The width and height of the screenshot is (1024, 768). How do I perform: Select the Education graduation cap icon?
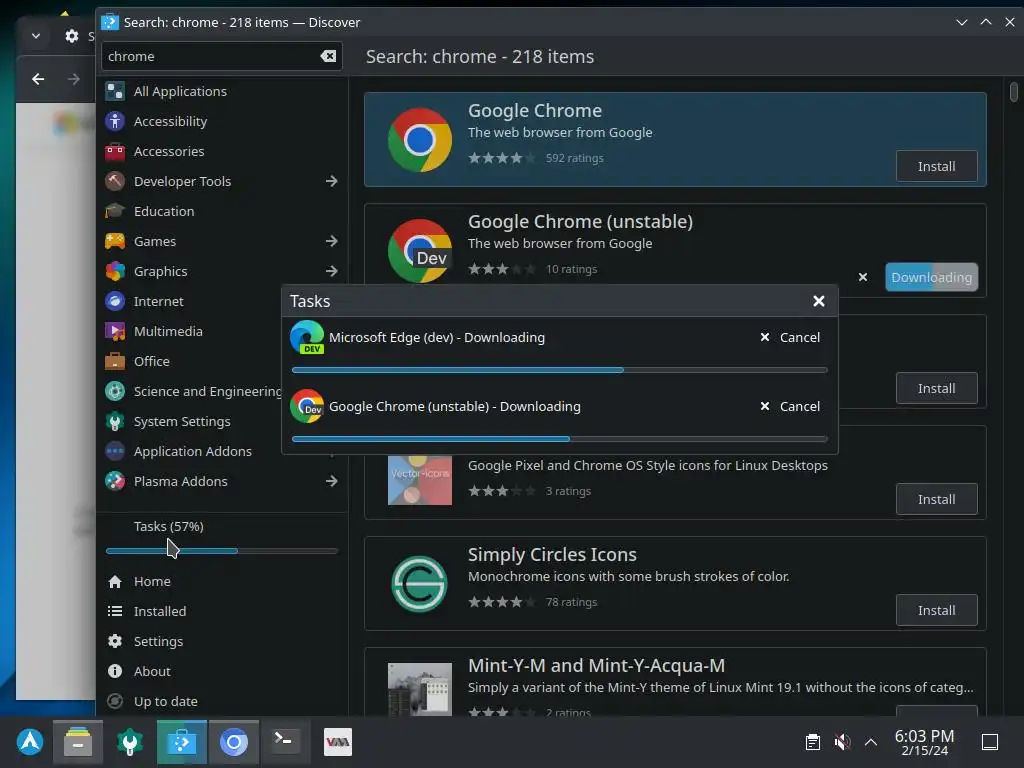pyautogui.click(x=115, y=212)
